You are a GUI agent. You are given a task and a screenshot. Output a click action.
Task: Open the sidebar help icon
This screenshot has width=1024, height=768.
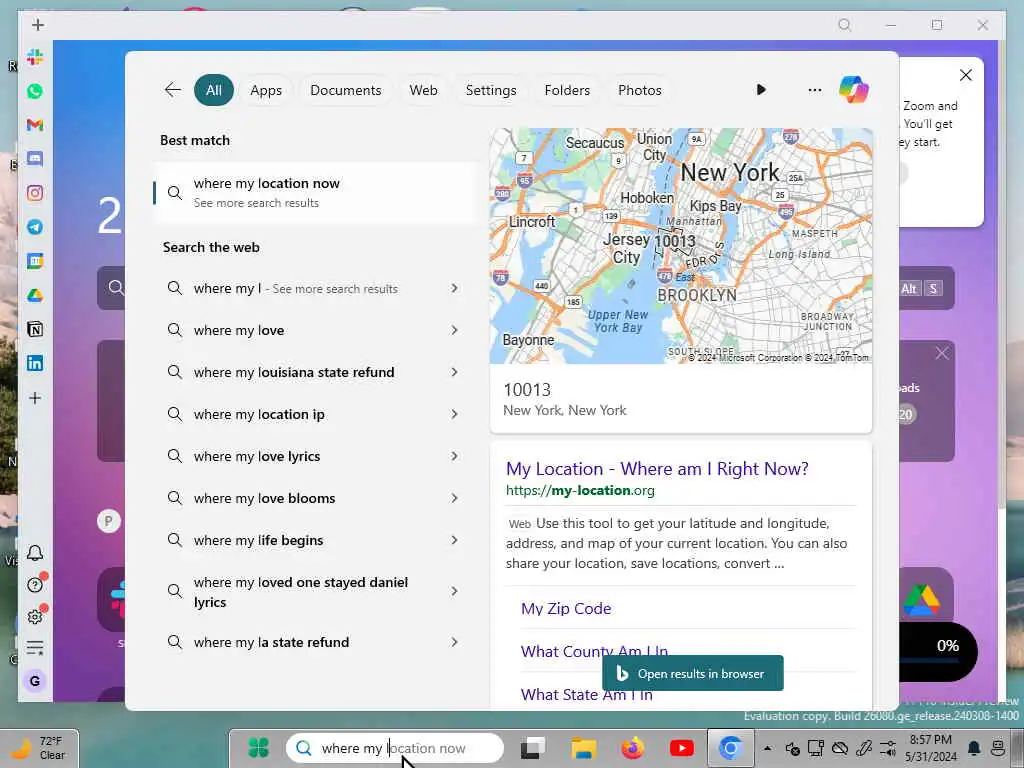point(35,584)
